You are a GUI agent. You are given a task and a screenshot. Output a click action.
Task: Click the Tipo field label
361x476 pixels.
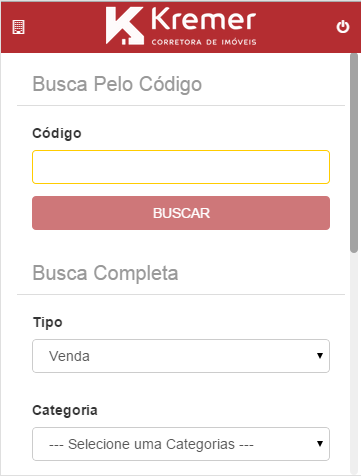pos(48,323)
